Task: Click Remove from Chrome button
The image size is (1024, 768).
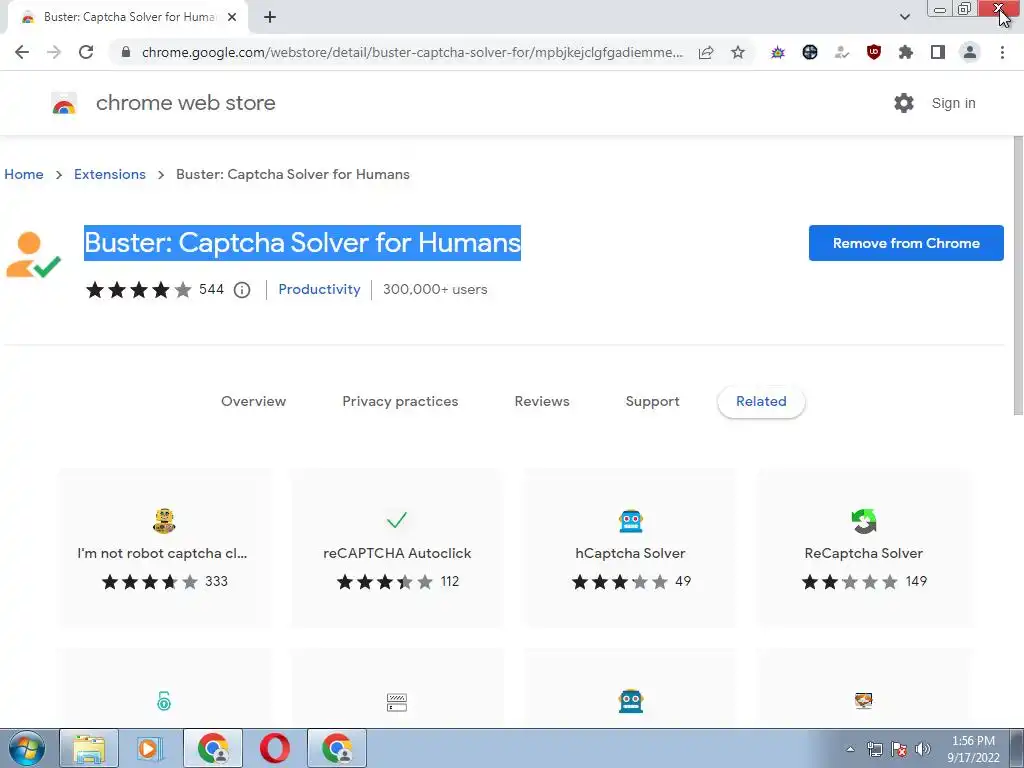Action: pyautogui.click(x=906, y=243)
